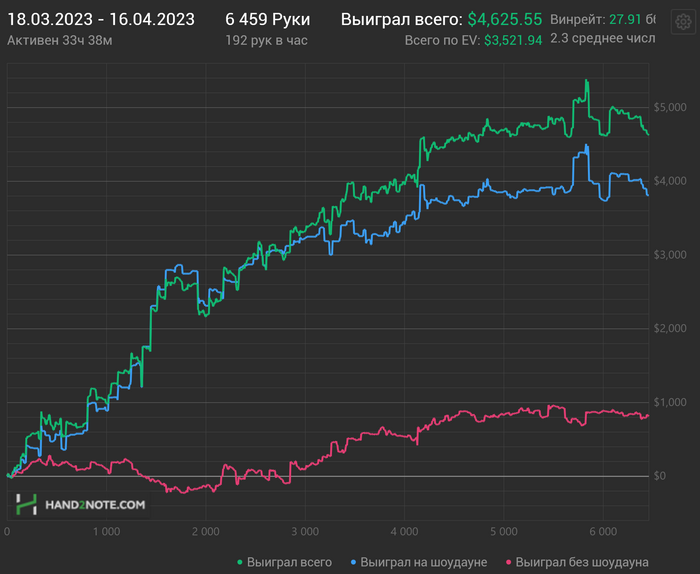Click the EV total value $3,521.94
The image size is (700, 574).
(513, 41)
